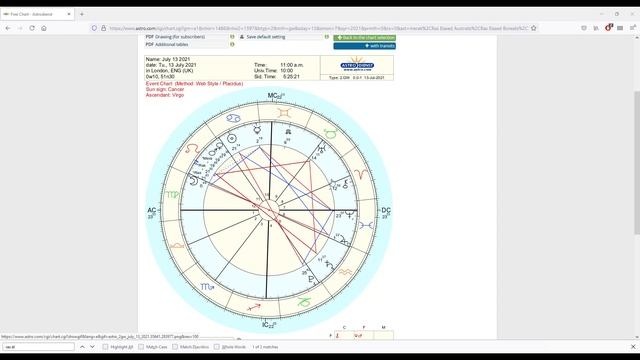Viewport: 640px width, 360px height.
Task: Click the Virgo sign glyph on wheel
Action: [172, 195]
